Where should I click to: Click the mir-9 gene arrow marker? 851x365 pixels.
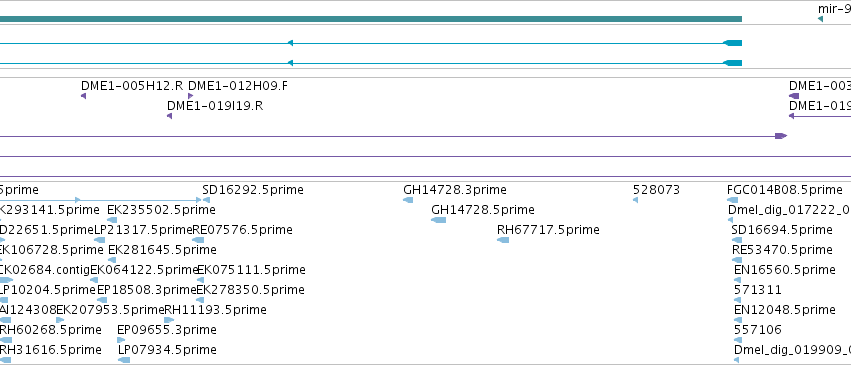pyautogui.click(x=820, y=20)
